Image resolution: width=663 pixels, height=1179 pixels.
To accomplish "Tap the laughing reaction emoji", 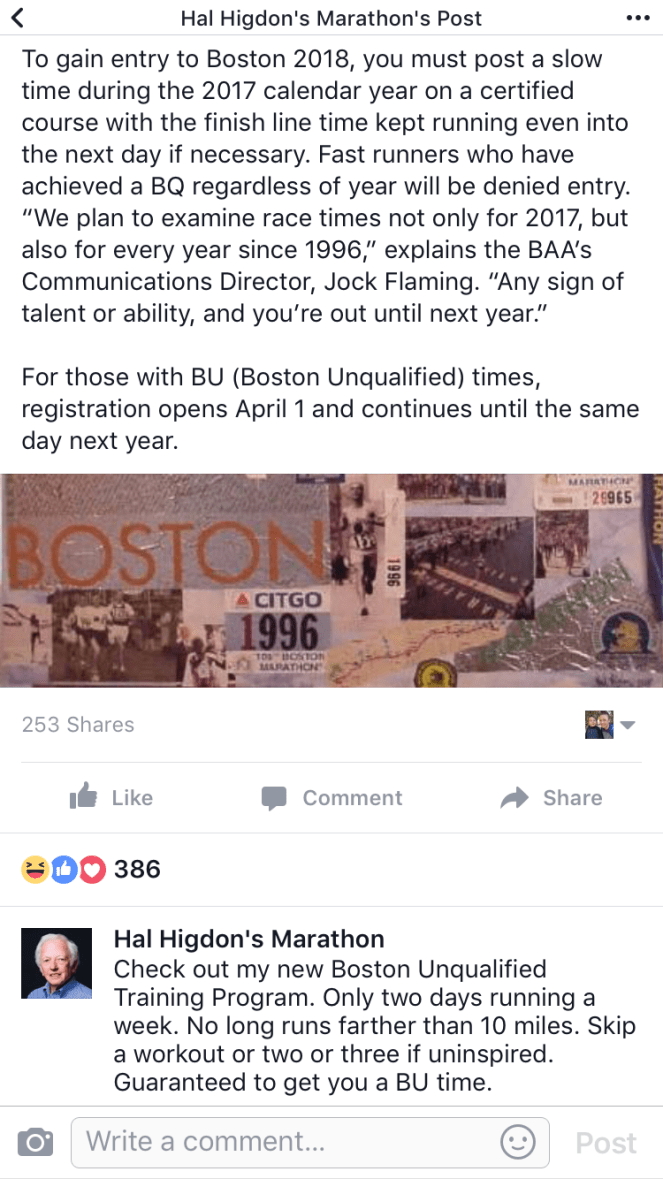I will point(35,870).
